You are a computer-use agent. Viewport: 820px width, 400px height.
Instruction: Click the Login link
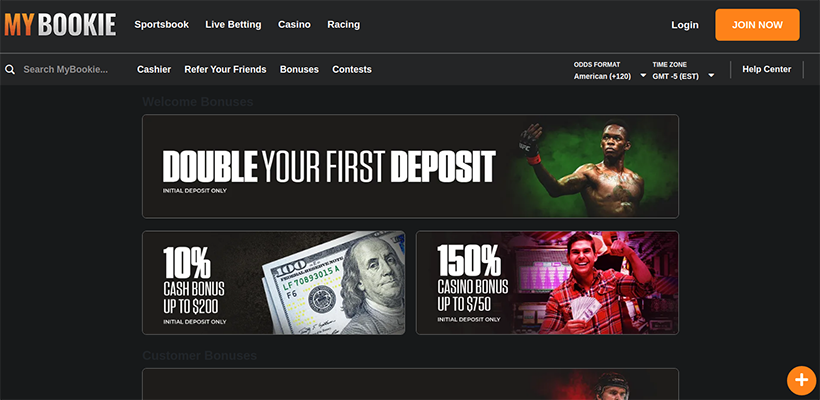685,25
